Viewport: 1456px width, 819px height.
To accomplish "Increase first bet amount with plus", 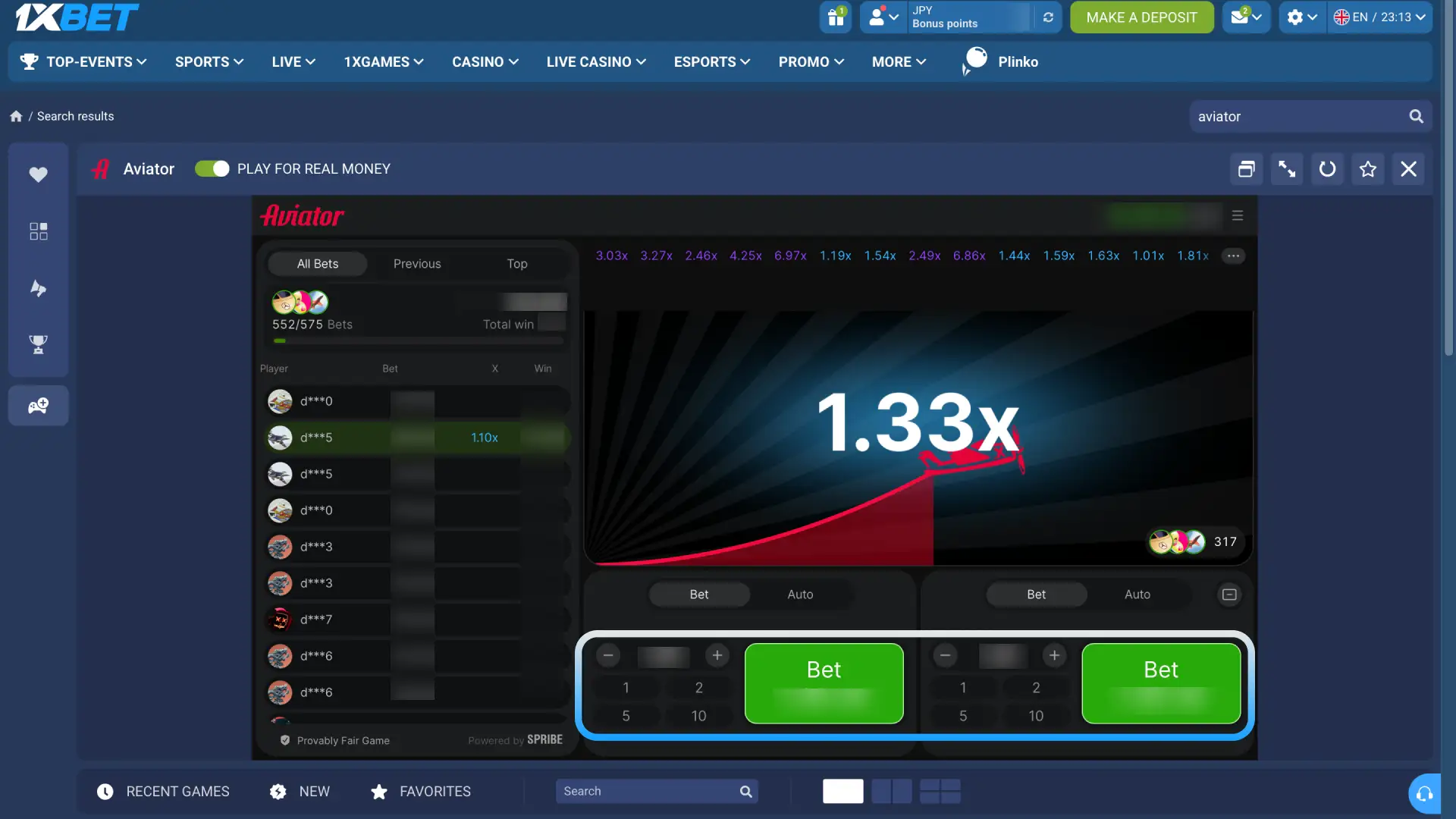I will tap(717, 655).
